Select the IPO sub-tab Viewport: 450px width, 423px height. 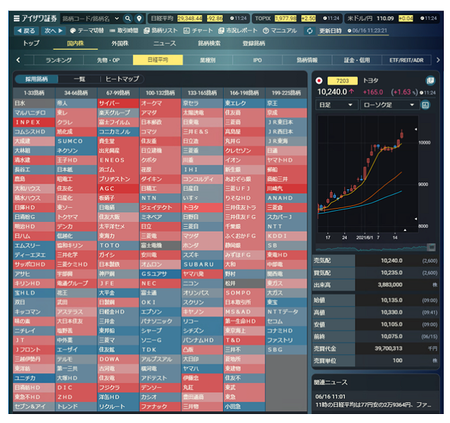[x=257, y=60]
